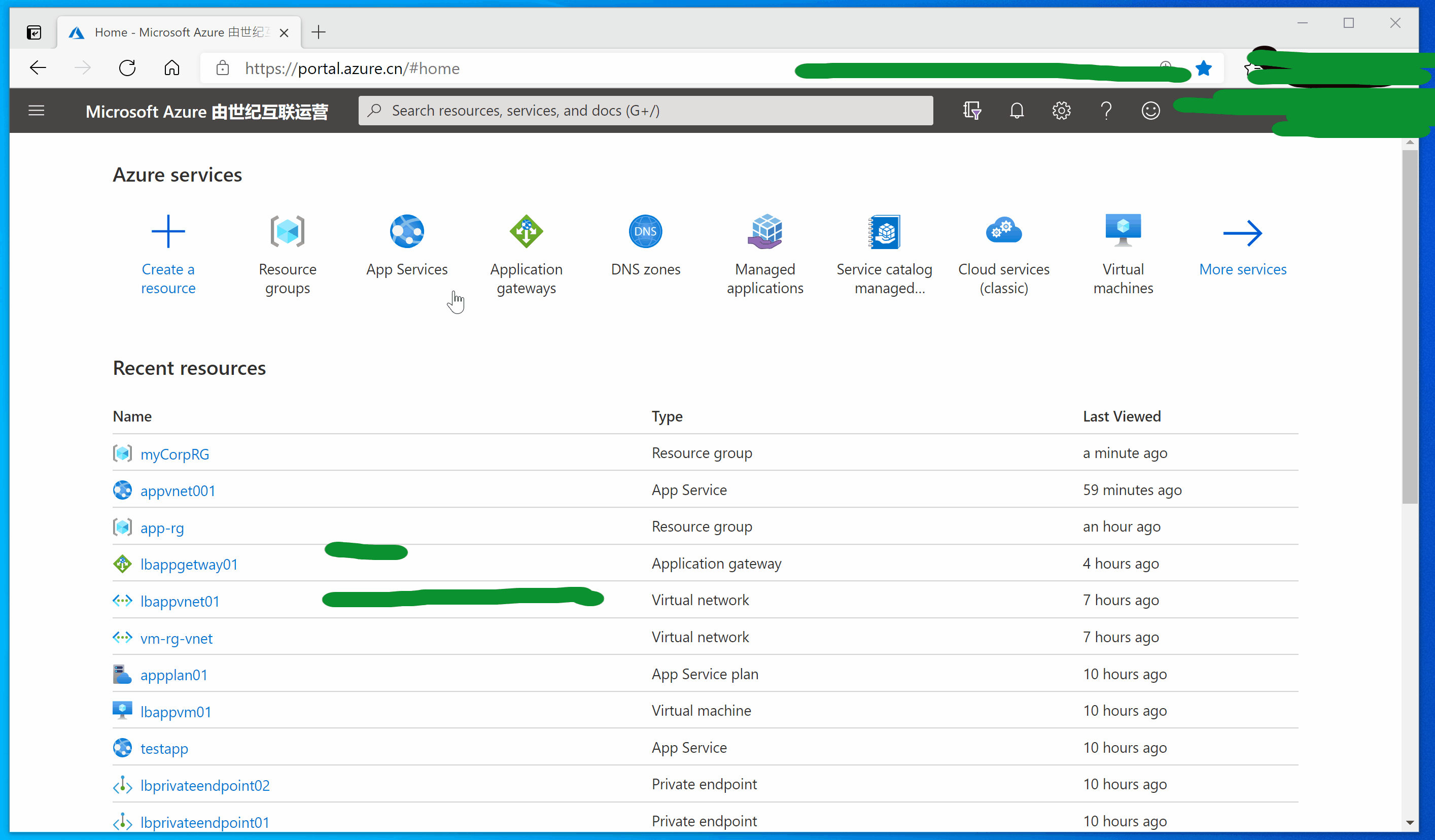This screenshot has width=1435, height=840.
Task: Open Application gateways service
Action: [526, 232]
